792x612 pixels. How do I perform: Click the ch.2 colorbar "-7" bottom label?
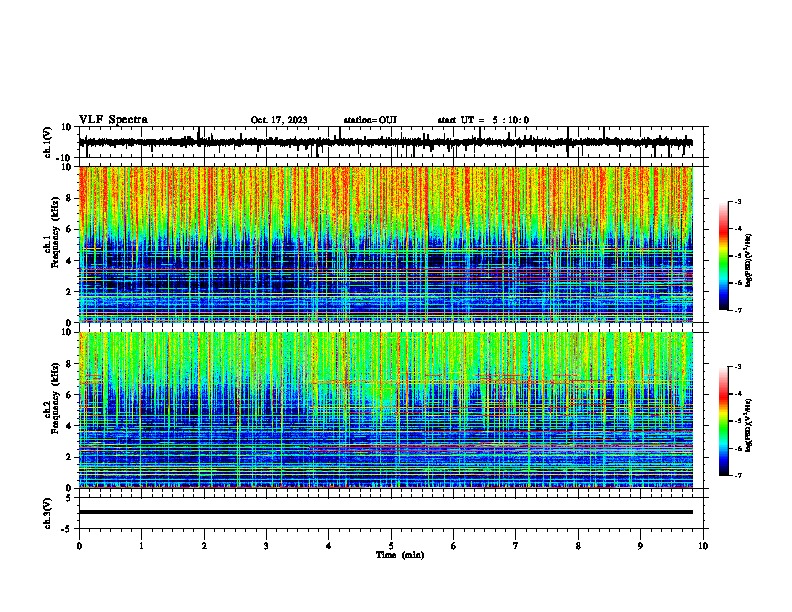point(738,476)
